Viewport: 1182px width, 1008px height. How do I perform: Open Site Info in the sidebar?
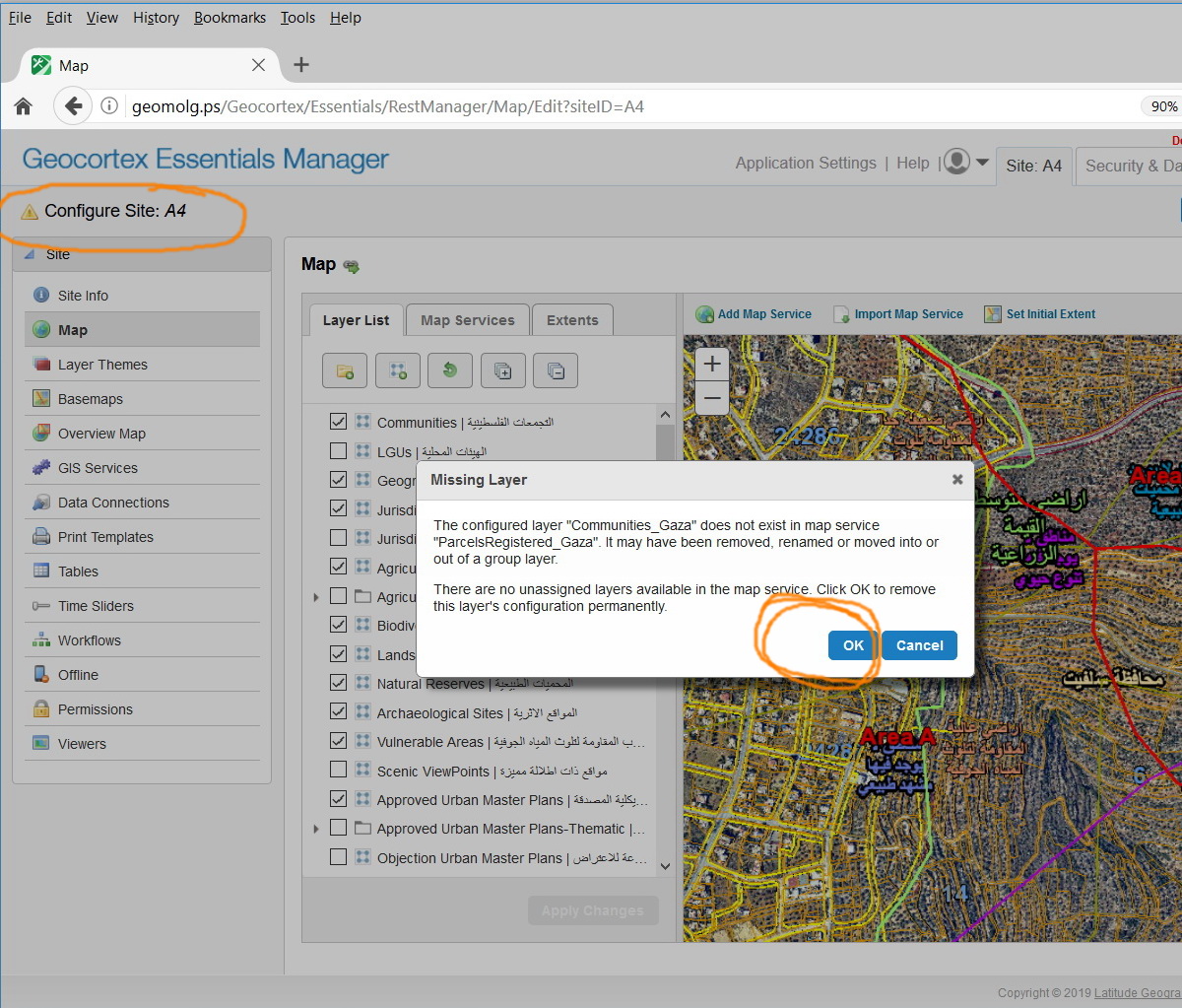[x=142, y=296]
